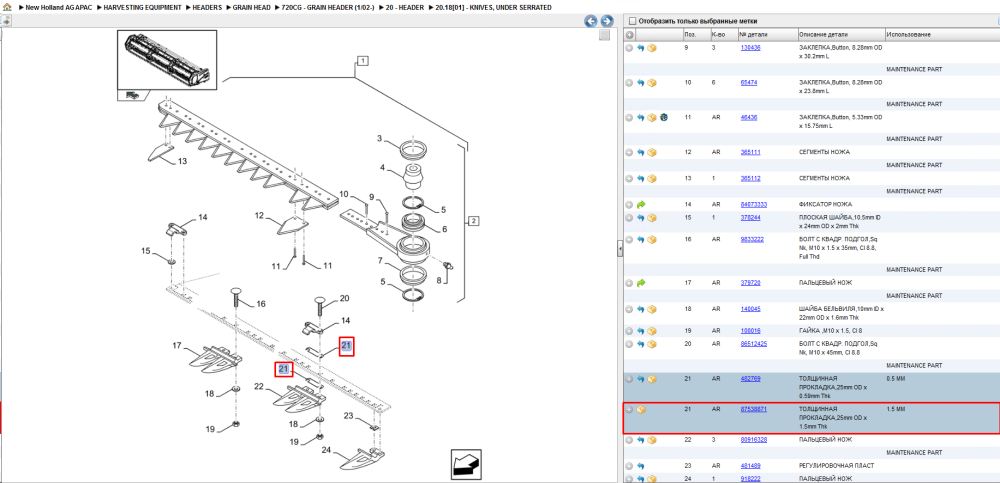Select 'РЕГУЛИРОВОЧНАЯ ПЛАСТ' description text
1000x483 pixels.
click(836, 466)
